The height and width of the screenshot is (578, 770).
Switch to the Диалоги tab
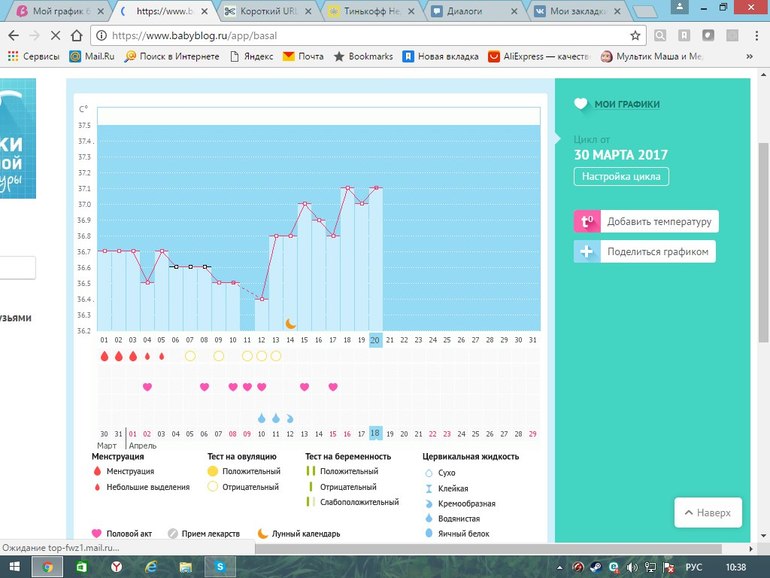(470, 12)
